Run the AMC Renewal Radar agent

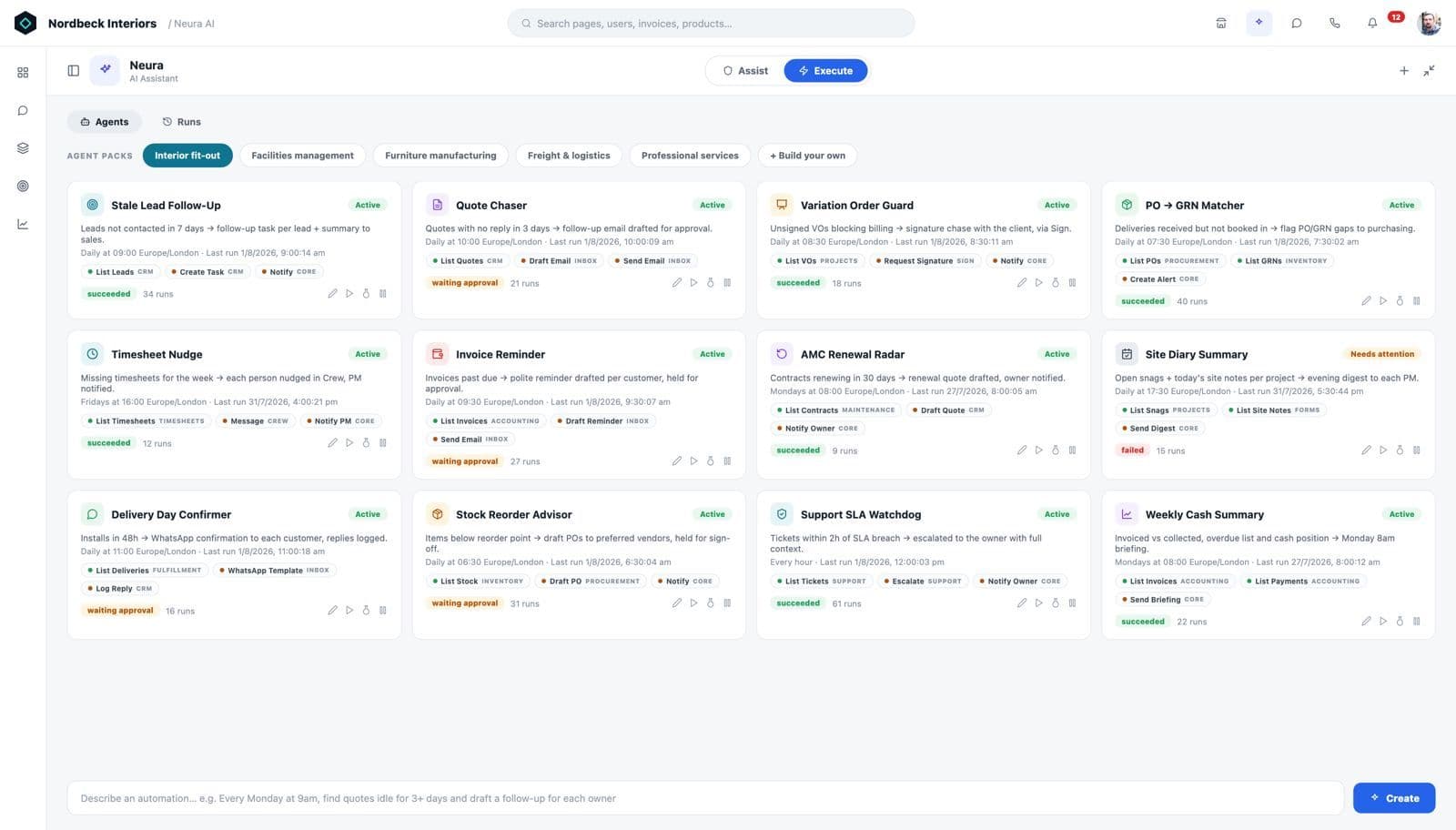pos(1038,450)
